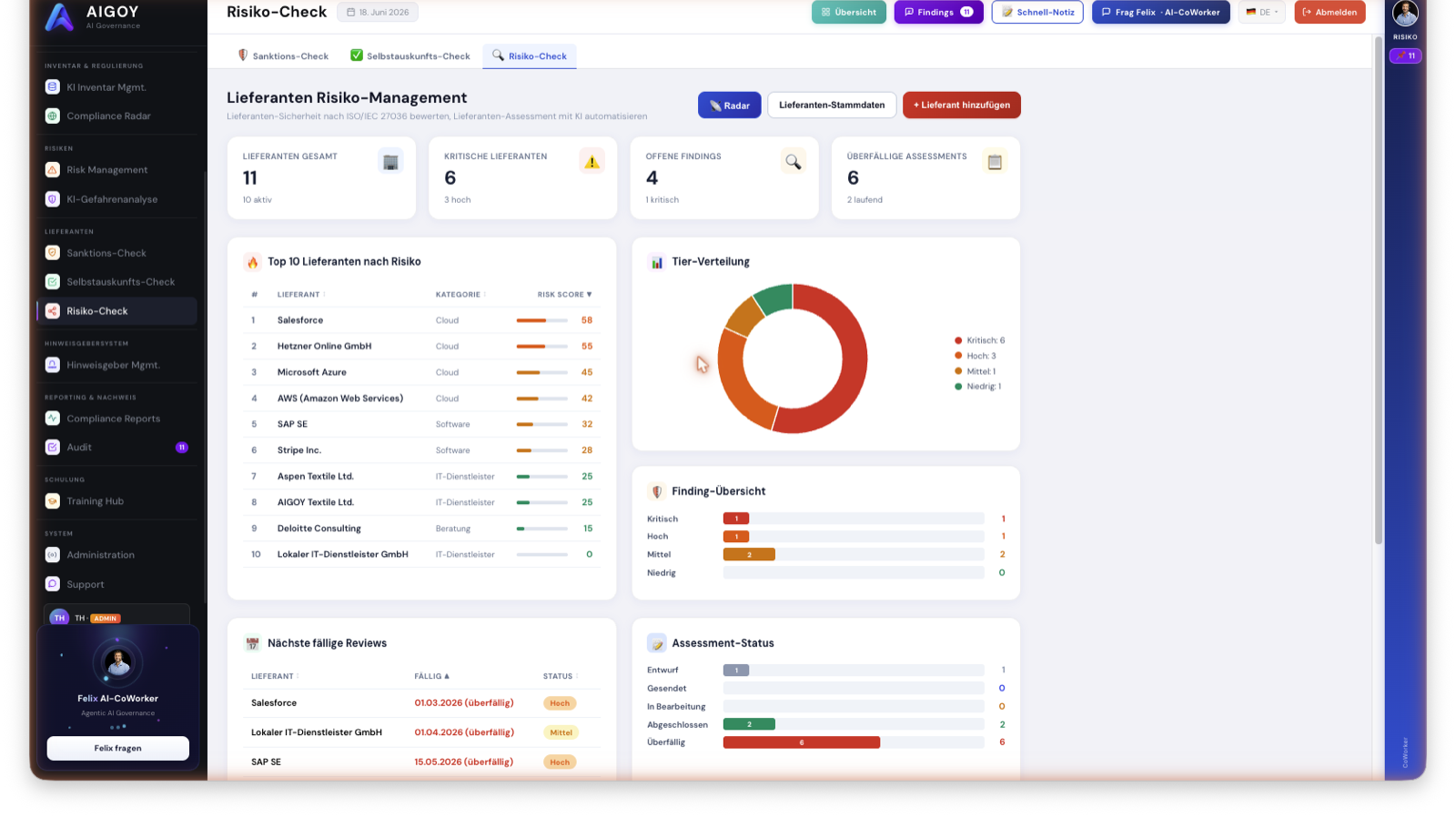This screenshot has height=817, width=1456.
Task: Sort table by Risk Score column header
Action: [564, 295]
